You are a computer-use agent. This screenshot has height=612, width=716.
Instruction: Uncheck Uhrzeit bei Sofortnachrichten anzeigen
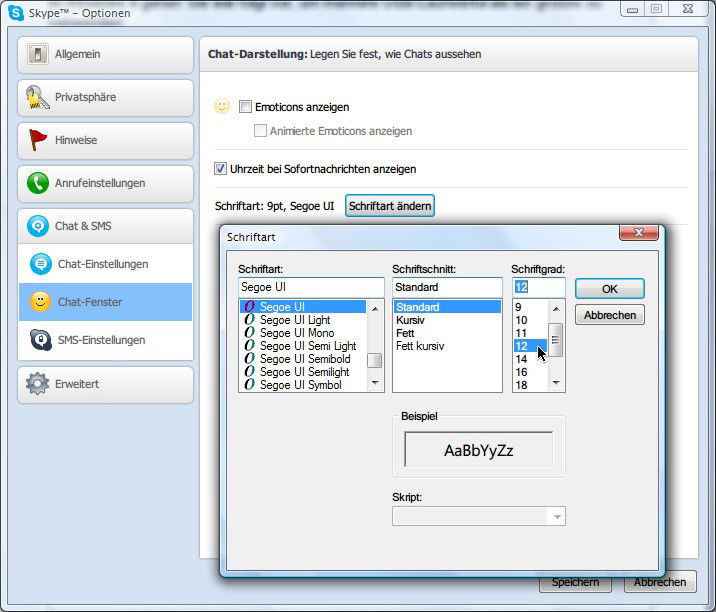pos(220,169)
